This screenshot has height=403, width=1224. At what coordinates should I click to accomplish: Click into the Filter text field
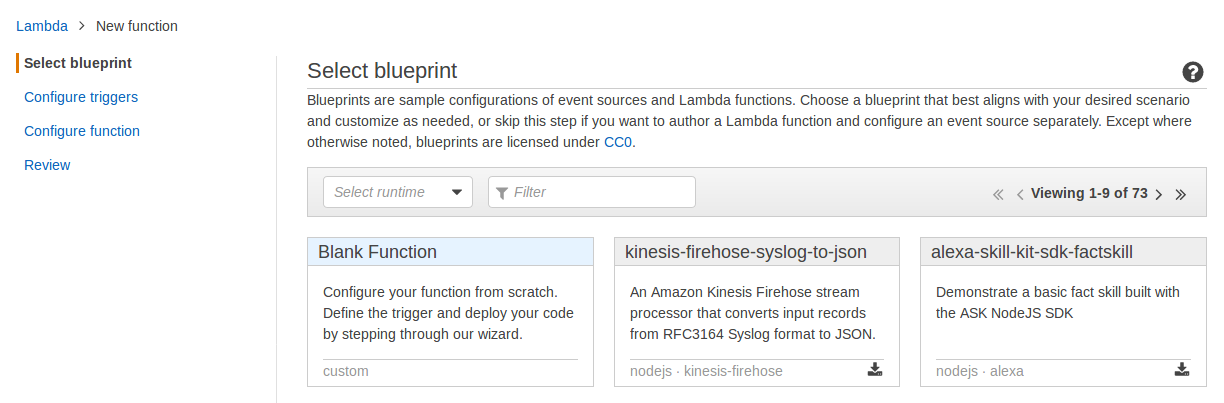pyautogui.click(x=592, y=192)
